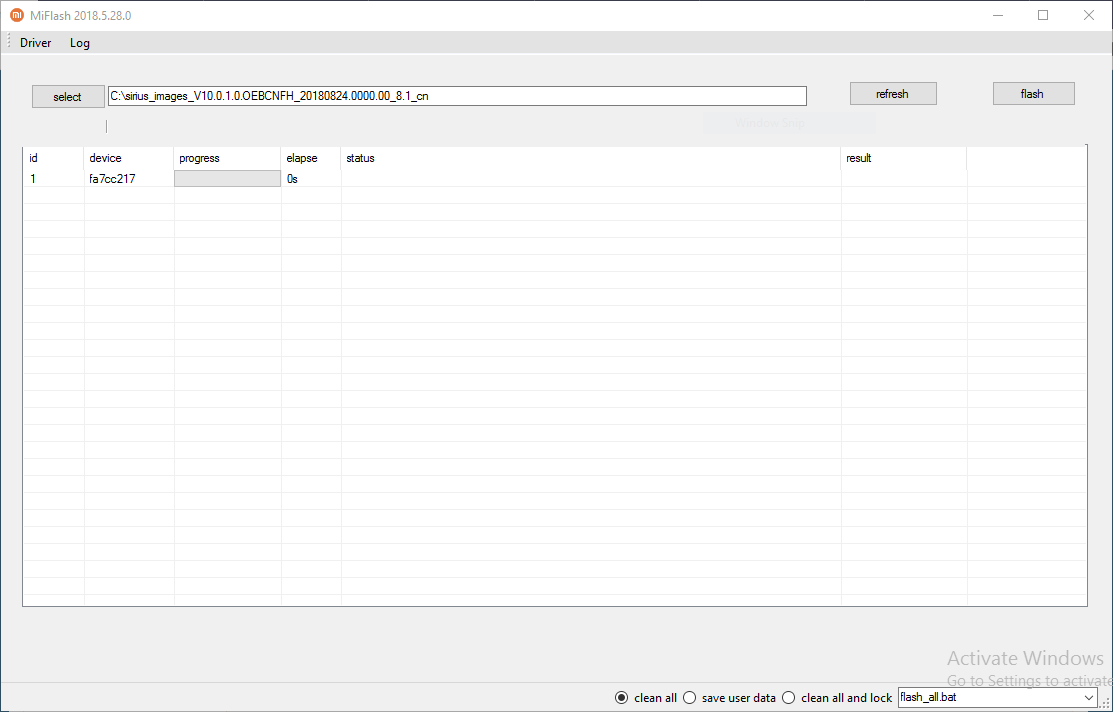
Task: Click the refresh button to detect devices
Action: 893,94
